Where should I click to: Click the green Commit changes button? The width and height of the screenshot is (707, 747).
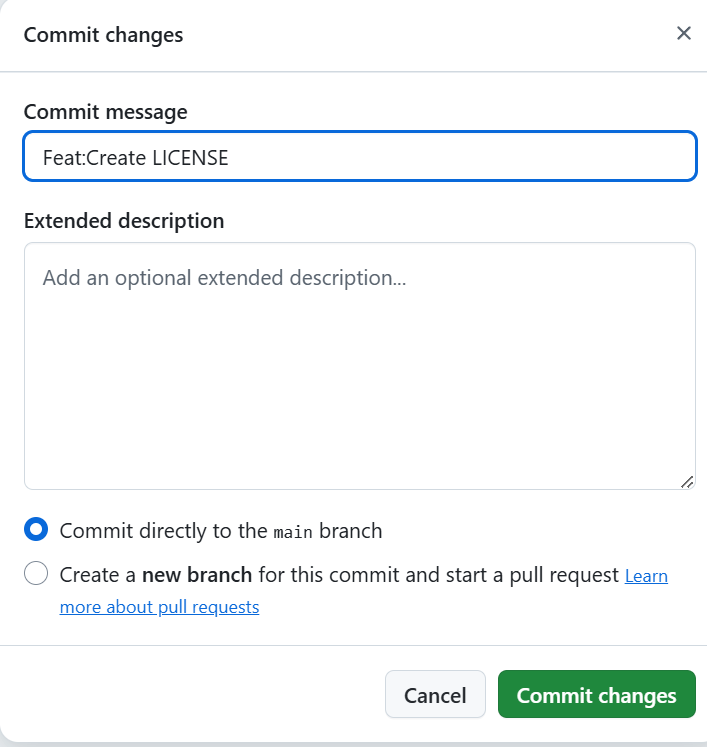point(596,695)
